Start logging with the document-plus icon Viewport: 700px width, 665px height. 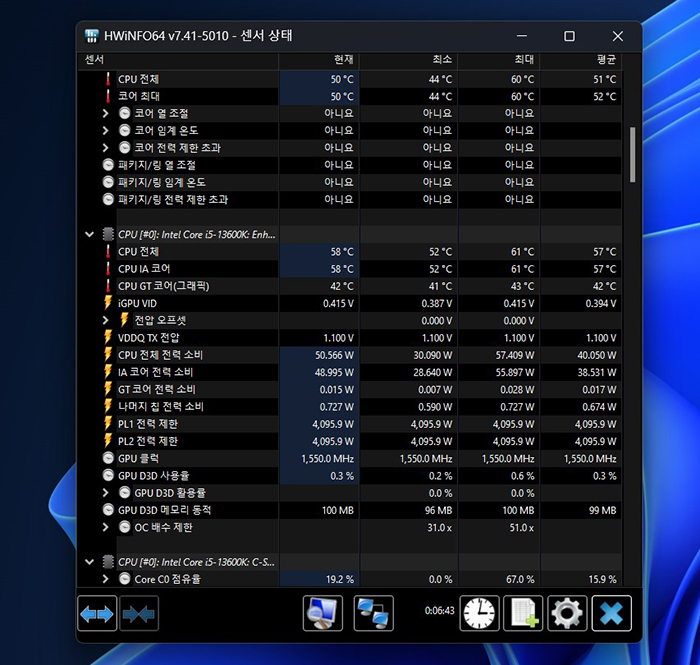(x=523, y=613)
